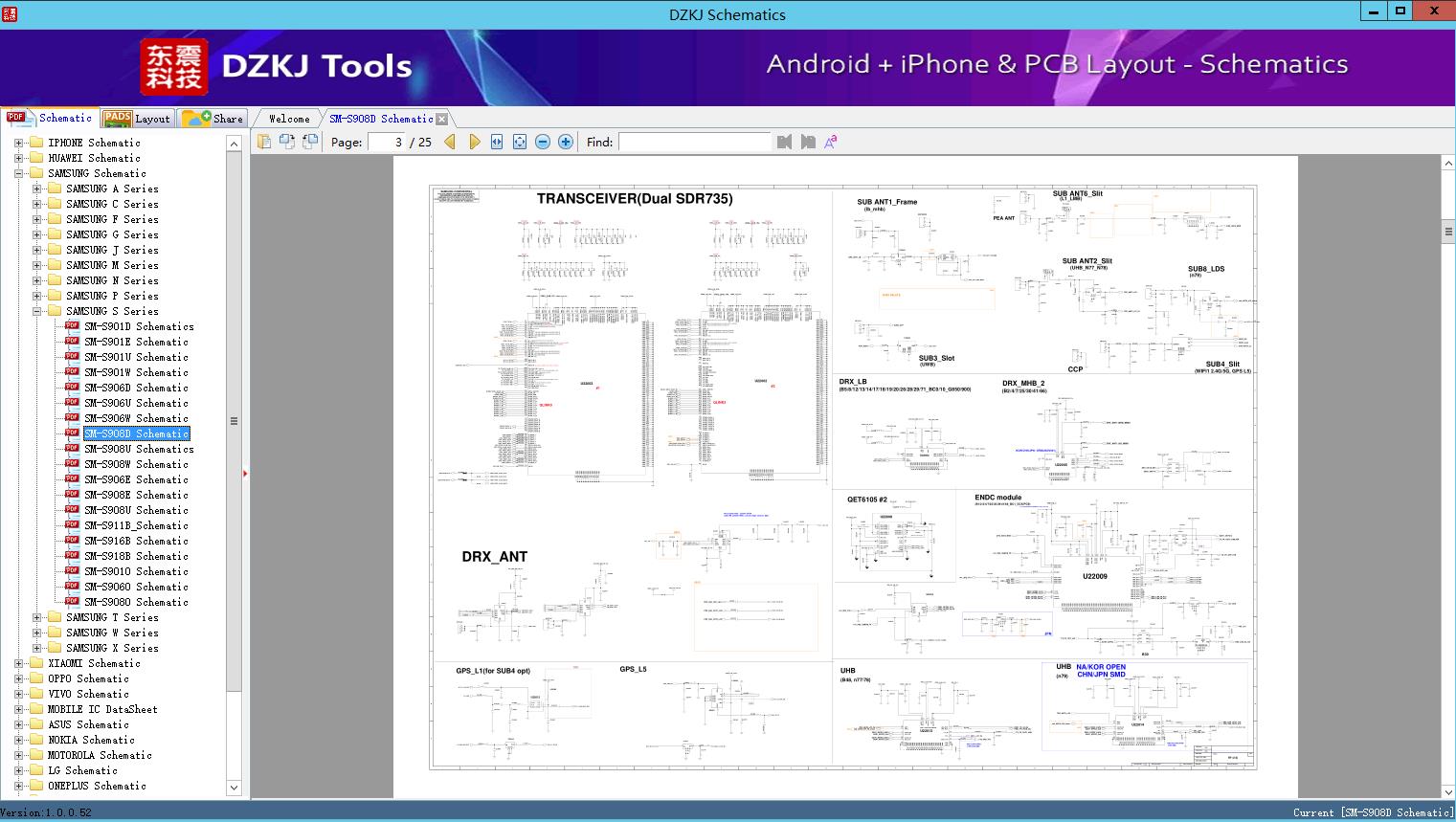Viewport: 1456px width, 822px height.
Task: Expand the SAMSUNG A Series node
Action: [x=36, y=189]
